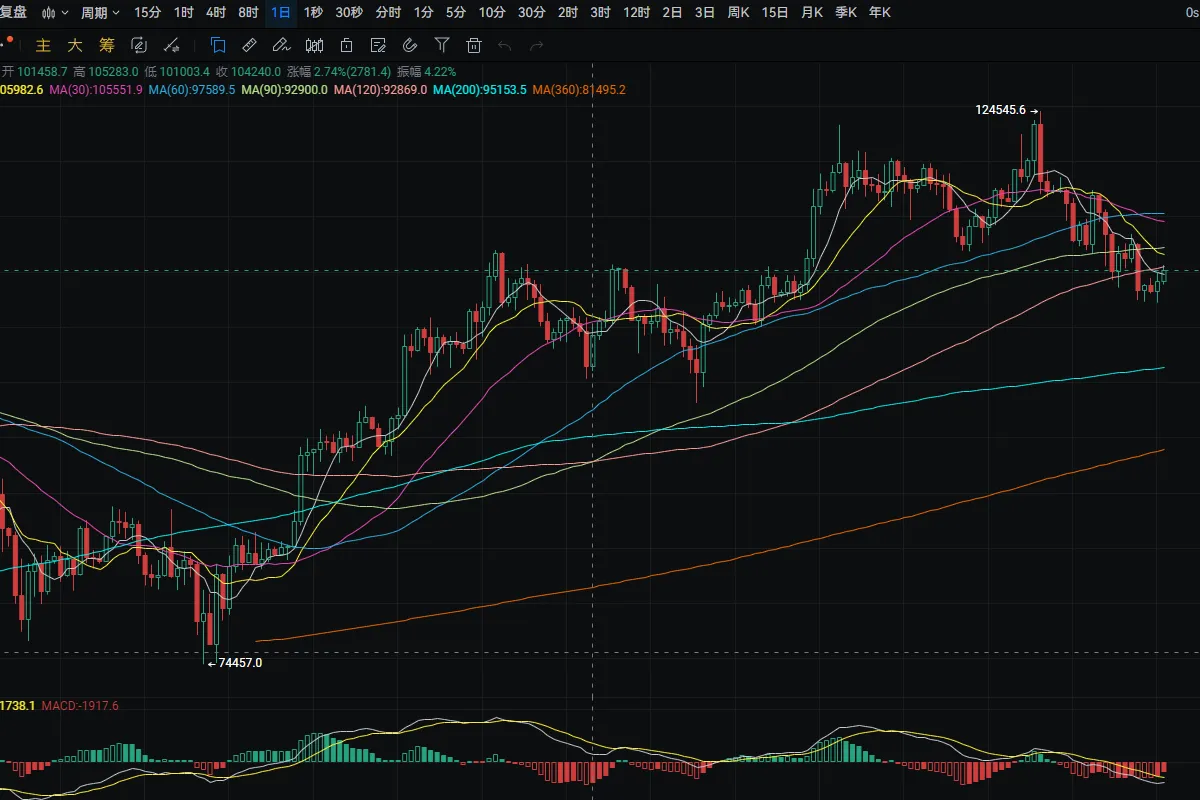Click the 高 105283.0 high value

(106, 72)
